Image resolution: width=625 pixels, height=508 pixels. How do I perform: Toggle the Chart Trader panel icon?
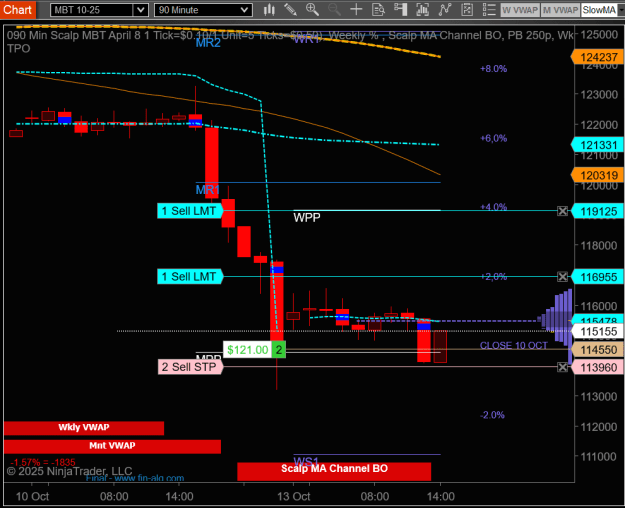pos(400,10)
